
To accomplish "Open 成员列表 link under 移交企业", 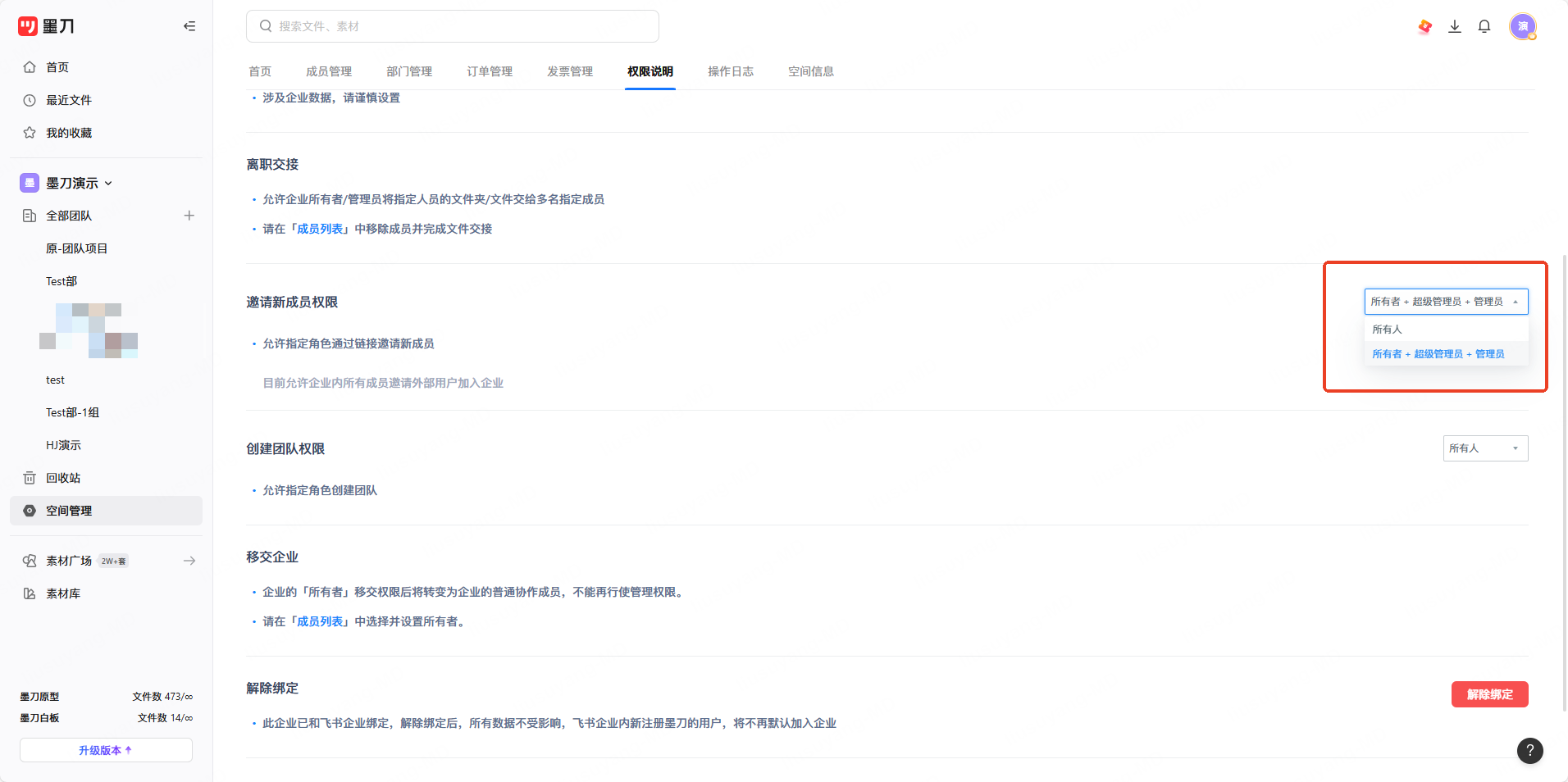I will click(320, 621).
